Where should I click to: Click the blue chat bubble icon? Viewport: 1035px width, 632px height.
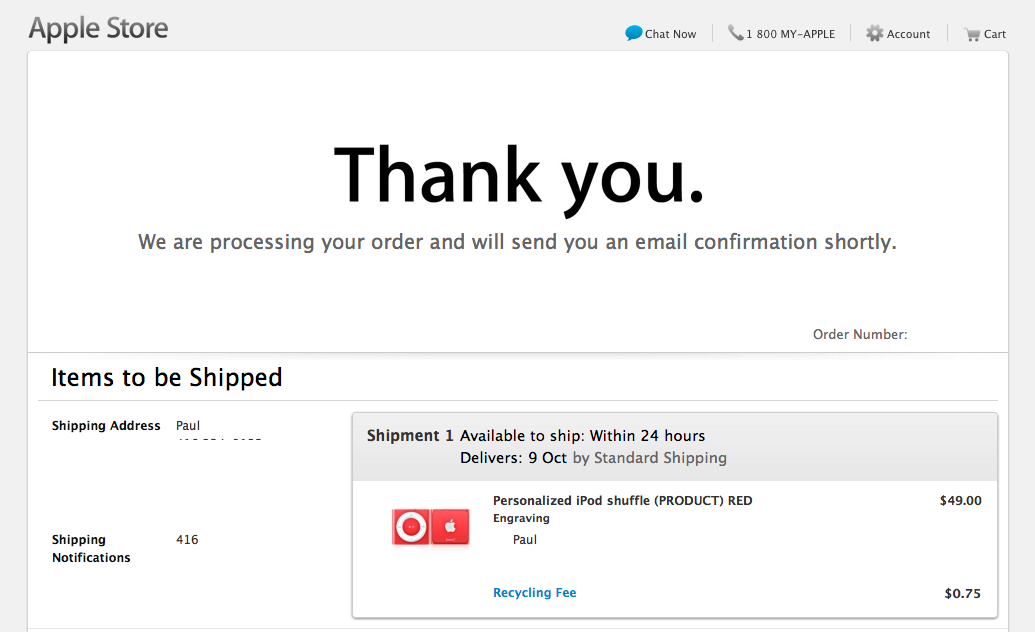pyautogui.click(x=634, y=33)
